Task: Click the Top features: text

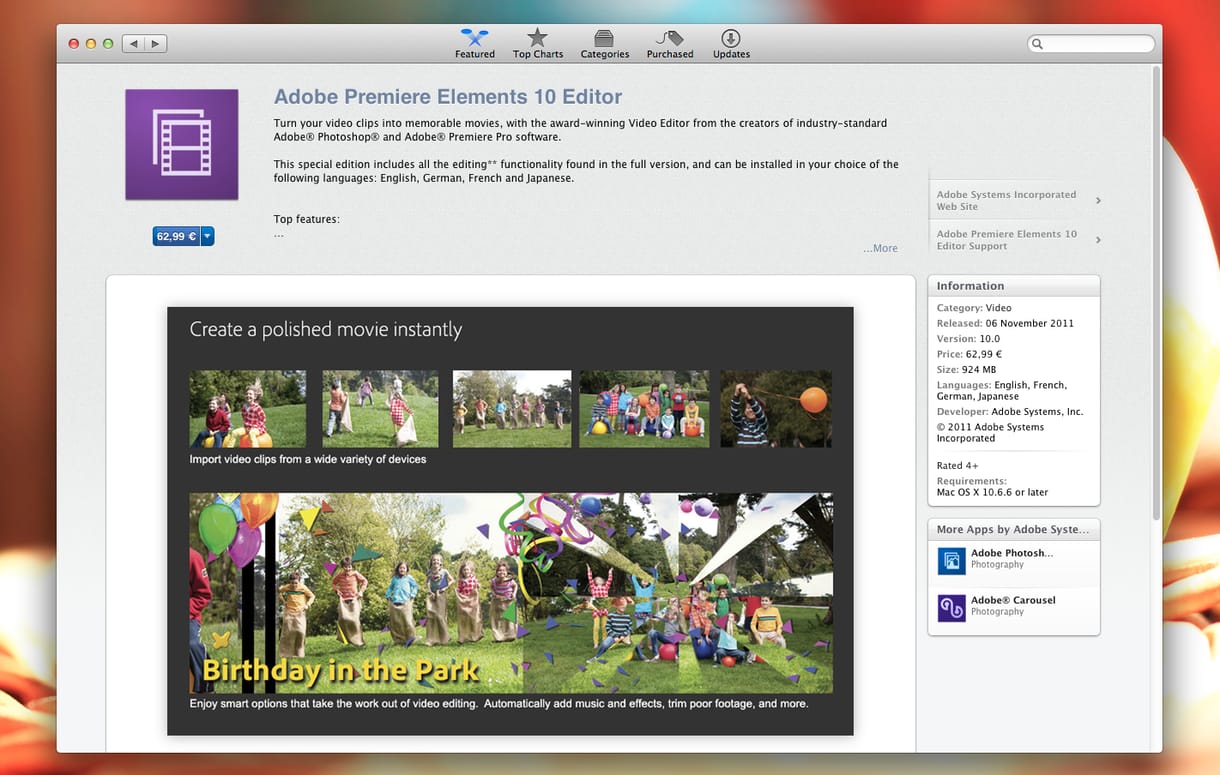Action: [x=307, y=219]
